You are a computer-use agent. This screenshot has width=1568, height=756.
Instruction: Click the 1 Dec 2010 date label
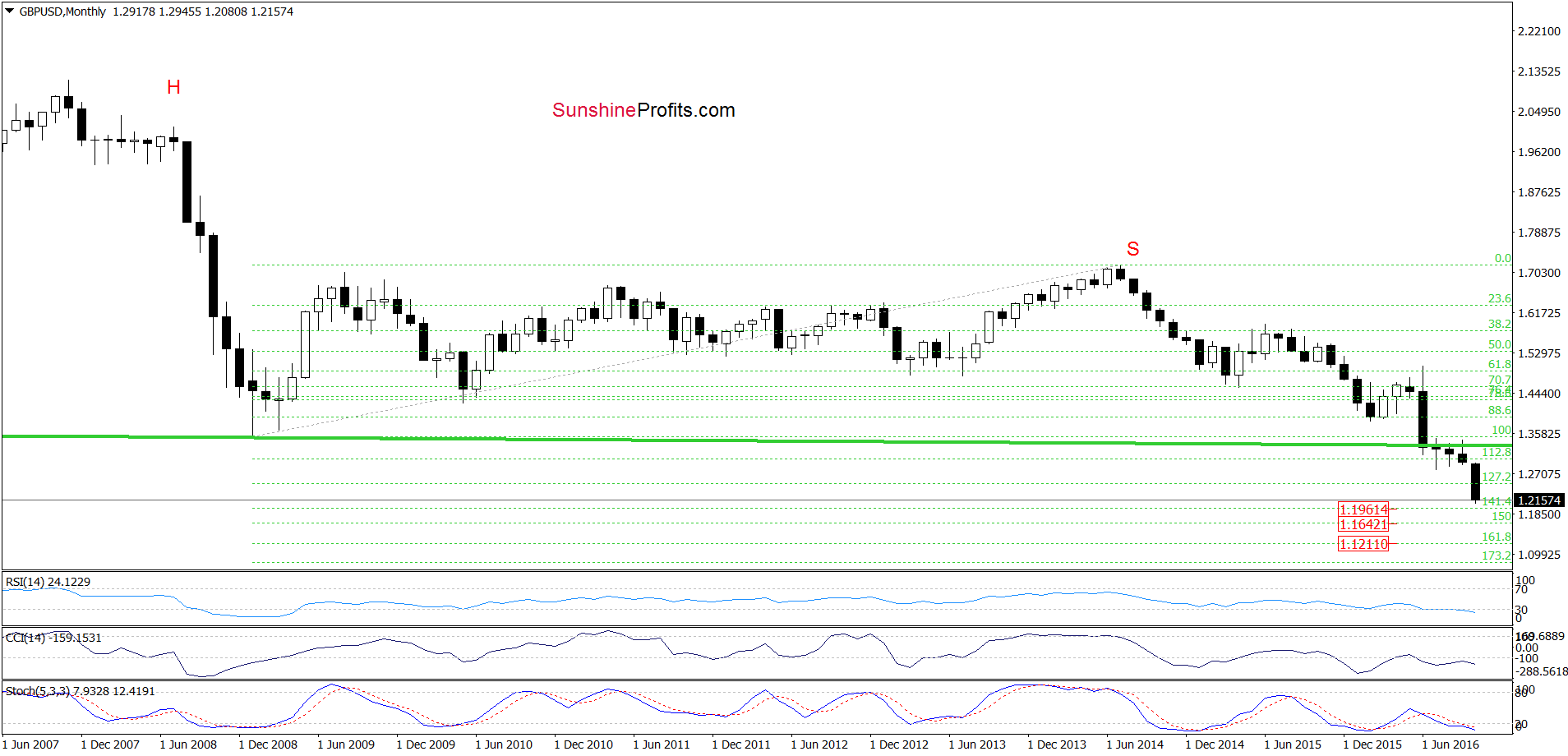(583, 744)
